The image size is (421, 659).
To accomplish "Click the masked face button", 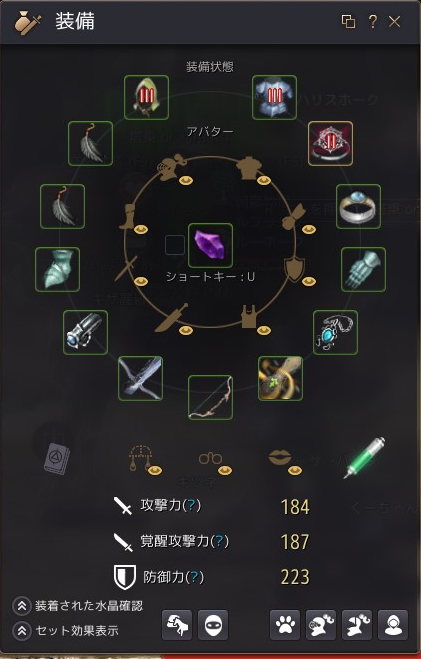I will tap(213, 625).
